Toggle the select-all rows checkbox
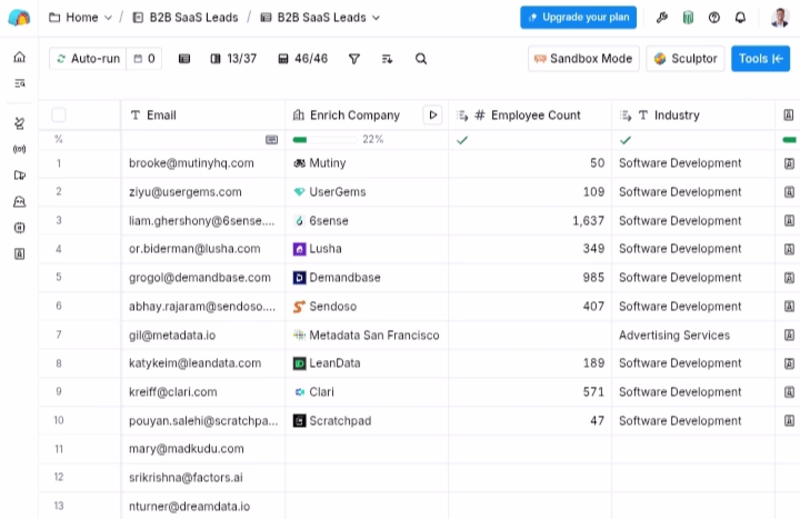Image resolution: width=800 pixels, height=519 pixels. click(59, 115)
